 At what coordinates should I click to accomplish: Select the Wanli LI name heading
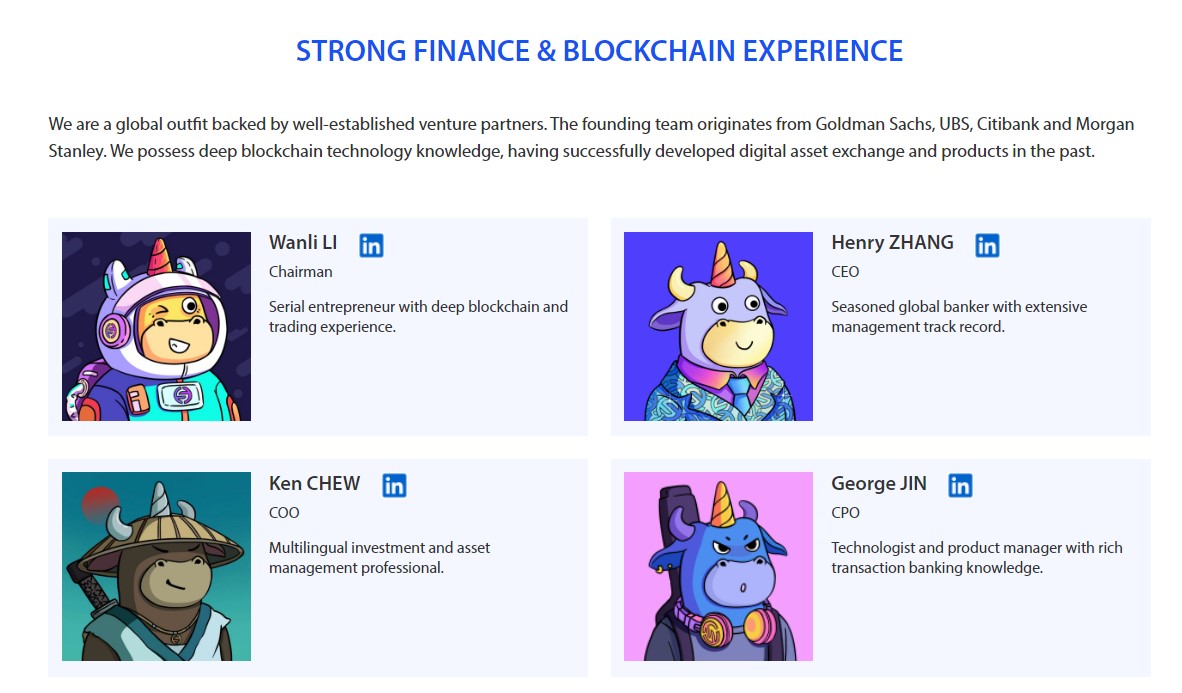pyautogui.click(x=303, y=243)
